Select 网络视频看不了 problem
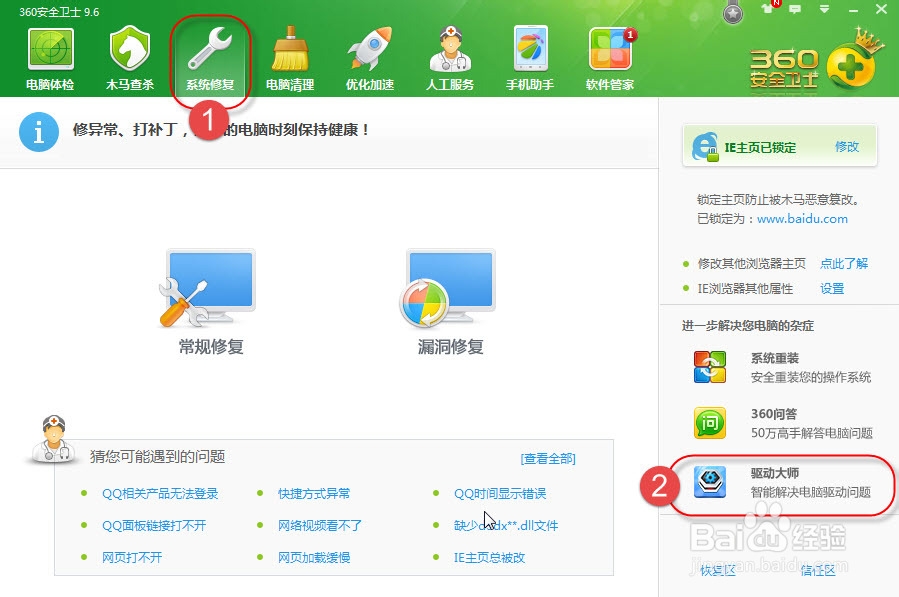This screenshot has width=899, height=597. click(319, 525)
